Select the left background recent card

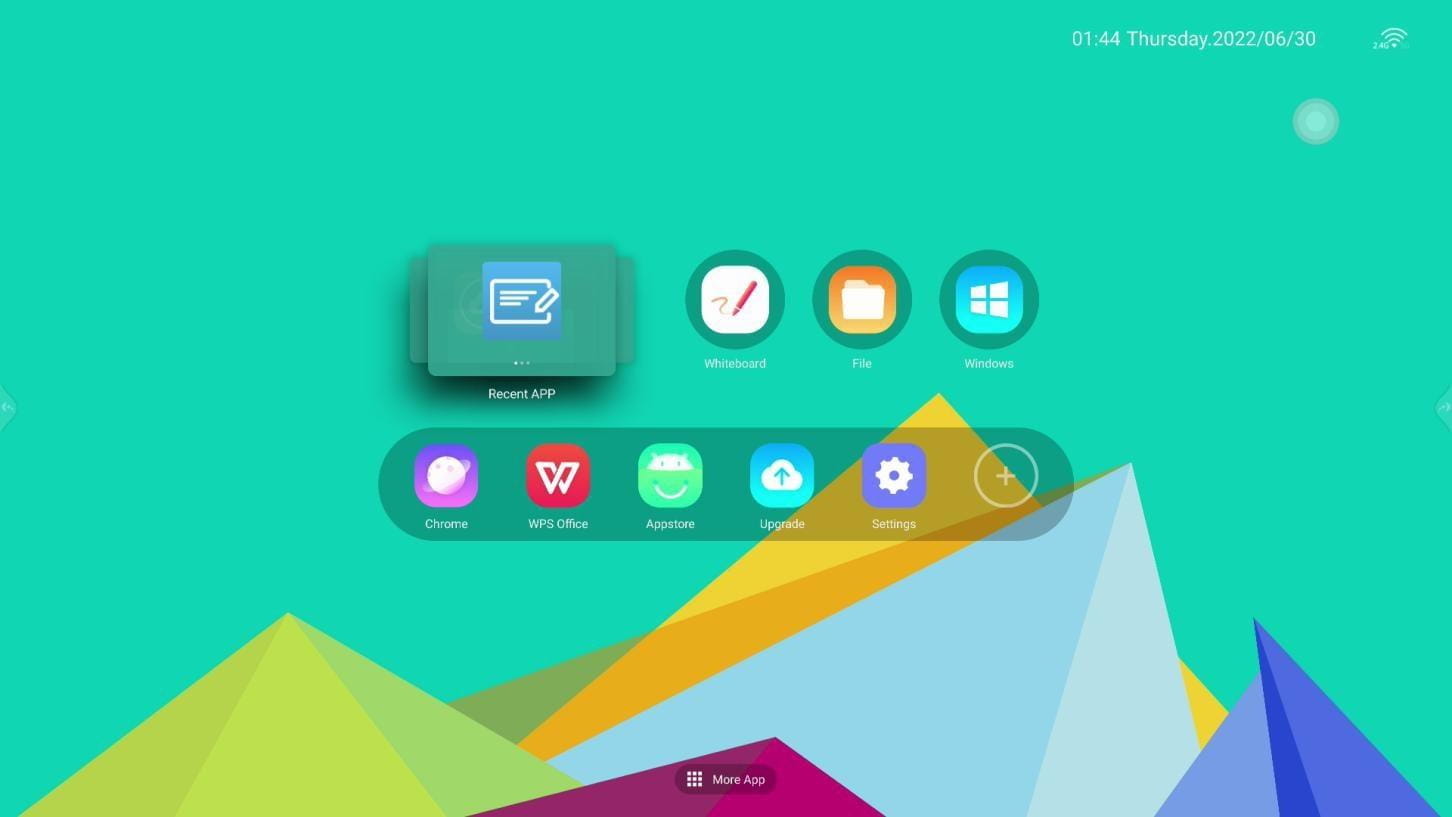click(418, 310)
